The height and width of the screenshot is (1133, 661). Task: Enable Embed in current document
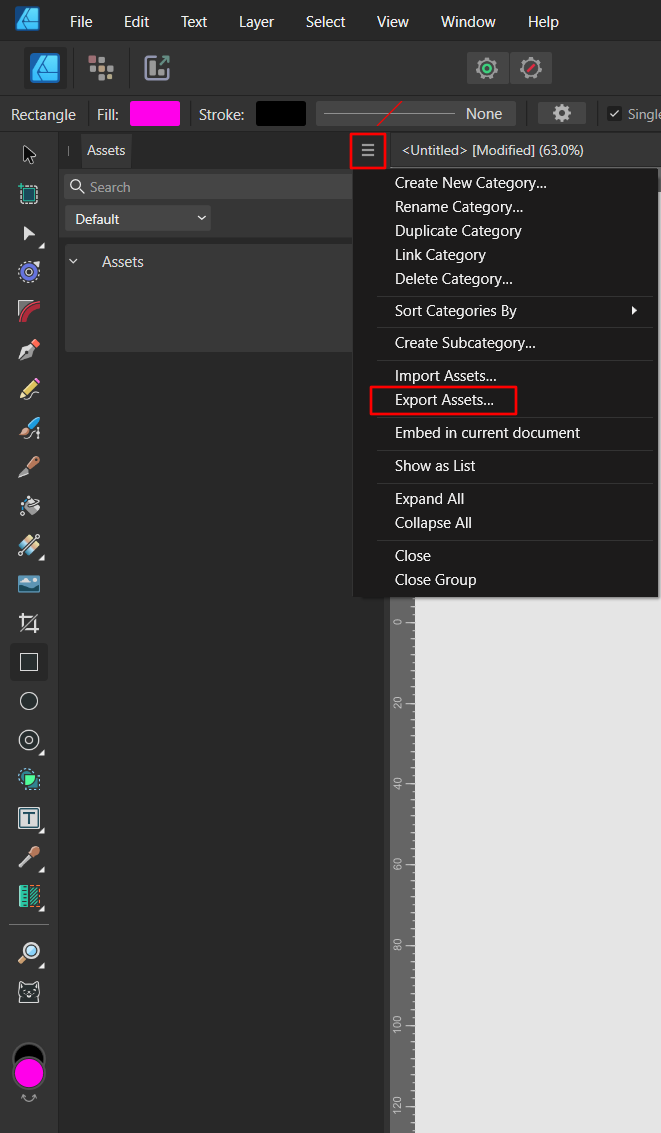487,433
